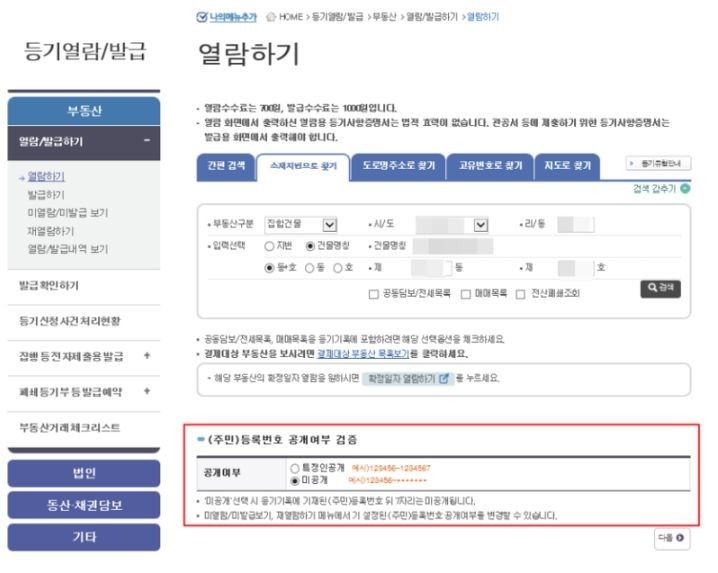Click 등기열람/발급 in the breadcrumb
Image resolution: width=718 pixels, height=573 pixels.
click(x=337, y=17)
